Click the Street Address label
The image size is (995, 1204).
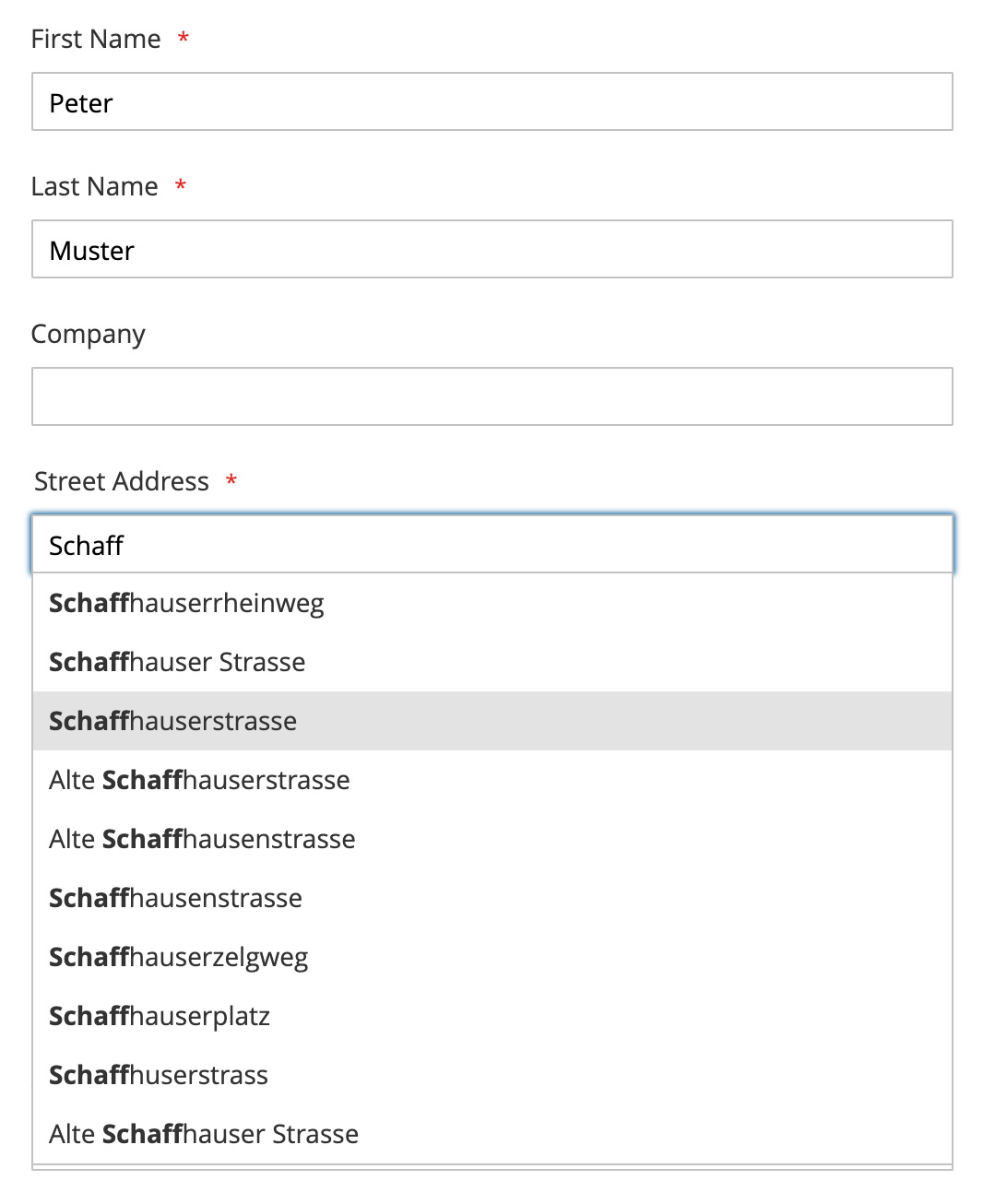(x=122, y=481)
